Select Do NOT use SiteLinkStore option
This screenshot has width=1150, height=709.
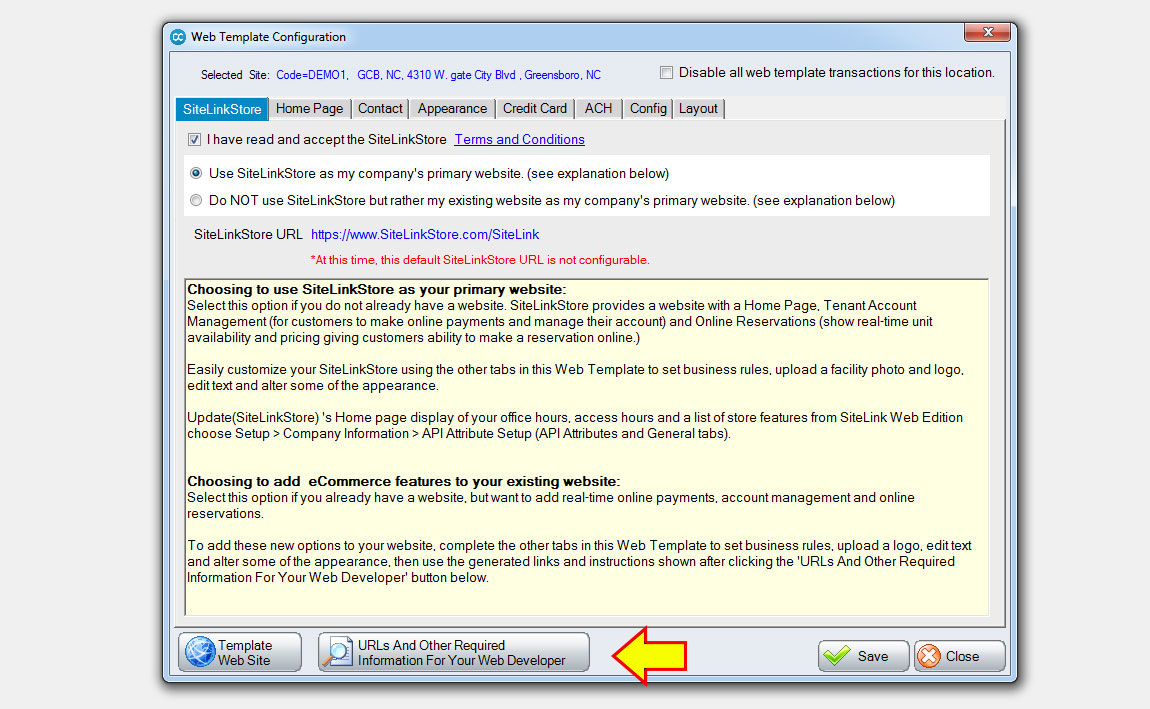click(196, 200)
